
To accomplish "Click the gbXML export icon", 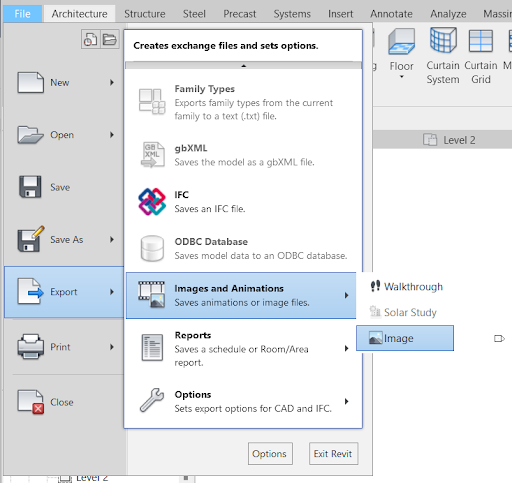I will pos(152,154).
